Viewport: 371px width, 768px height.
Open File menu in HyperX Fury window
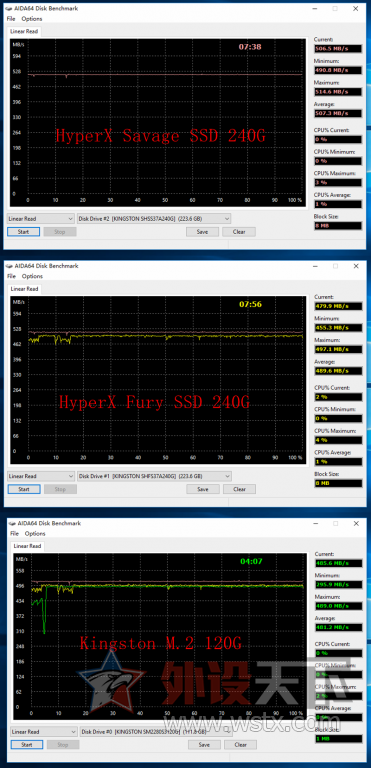[11, 276]
